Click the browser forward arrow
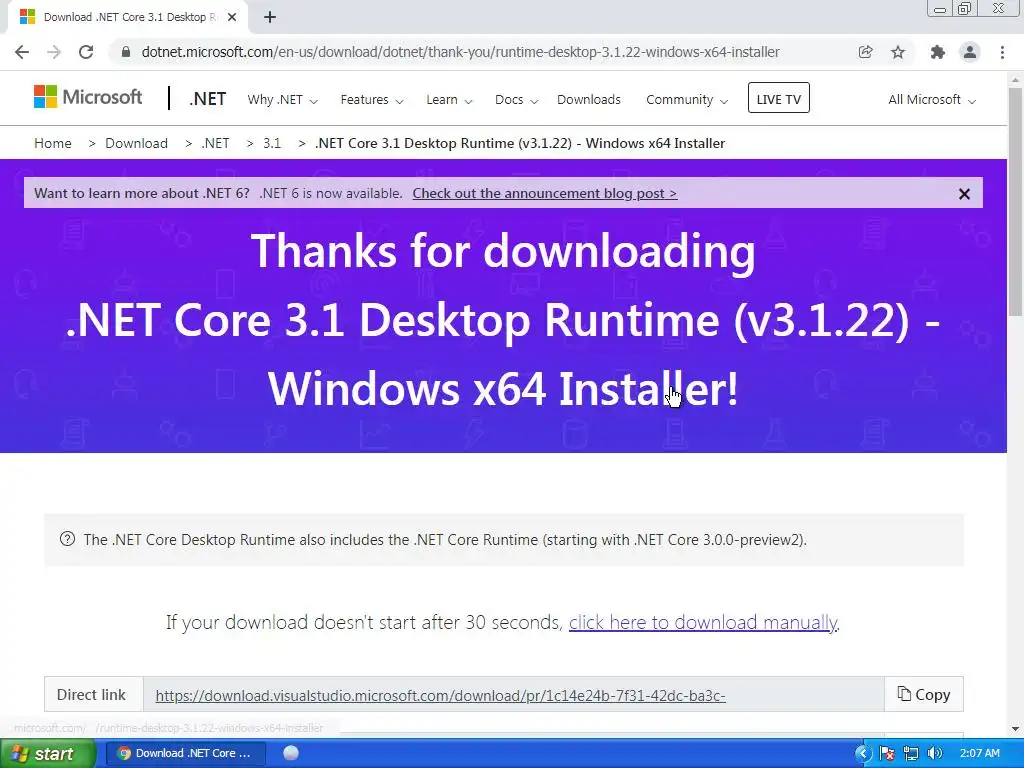The image size is (1024, 768). coord(54,52)
